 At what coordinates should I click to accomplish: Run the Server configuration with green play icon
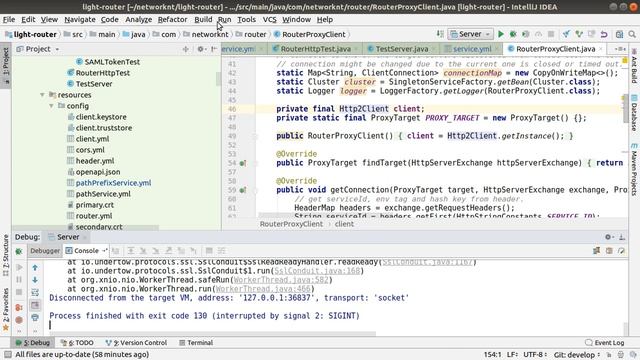click(x=501, y=34)
